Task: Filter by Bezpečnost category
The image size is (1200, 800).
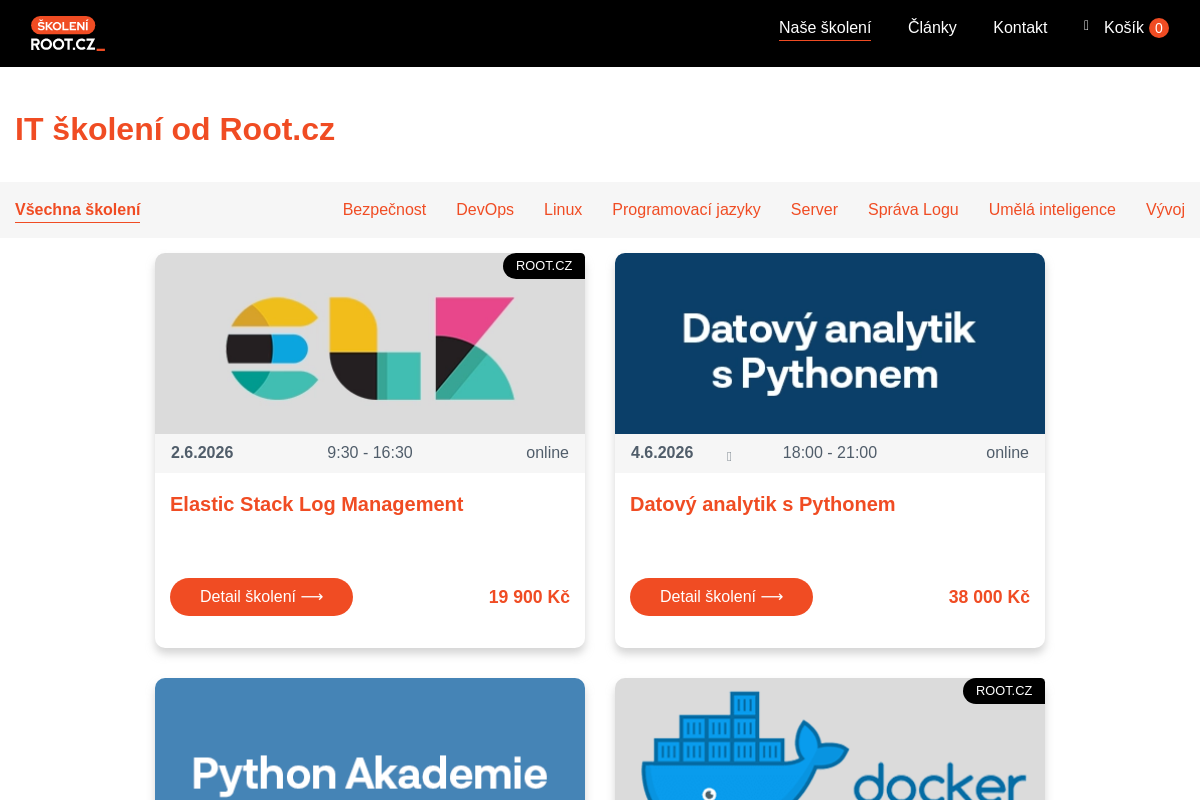Action: tap(384, 210)
